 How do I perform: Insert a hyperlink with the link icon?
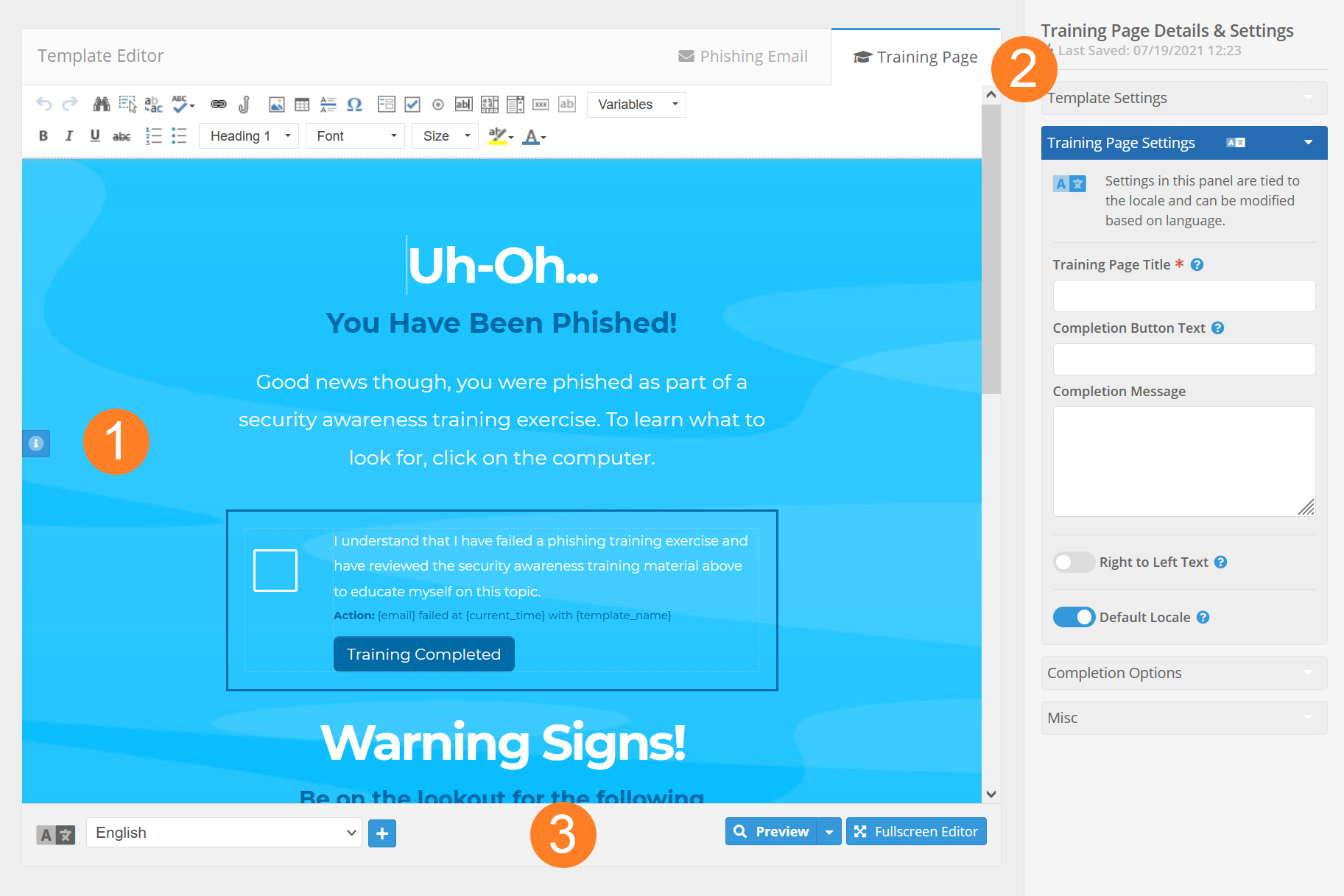coord(218,105)
